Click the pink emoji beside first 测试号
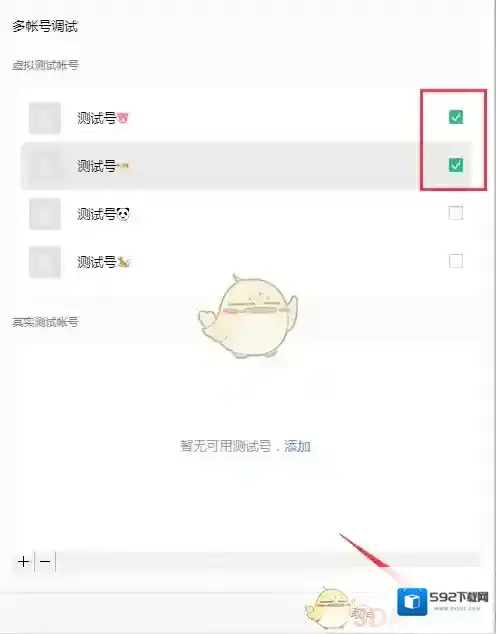The height and width of the screenshot is (634, 496). (x=122, y=118)
